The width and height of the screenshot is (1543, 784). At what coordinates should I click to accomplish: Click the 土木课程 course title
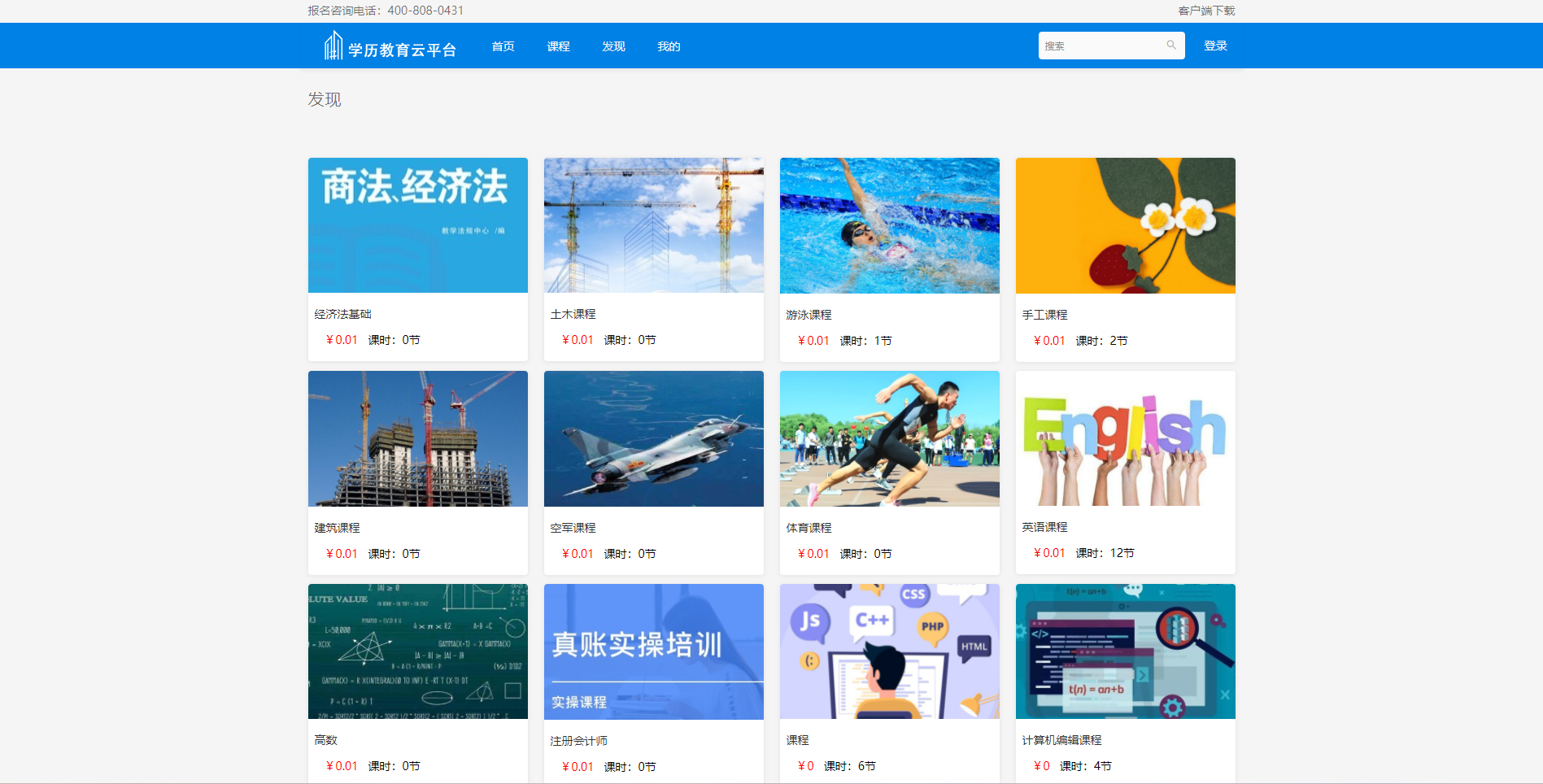(573, 314)
